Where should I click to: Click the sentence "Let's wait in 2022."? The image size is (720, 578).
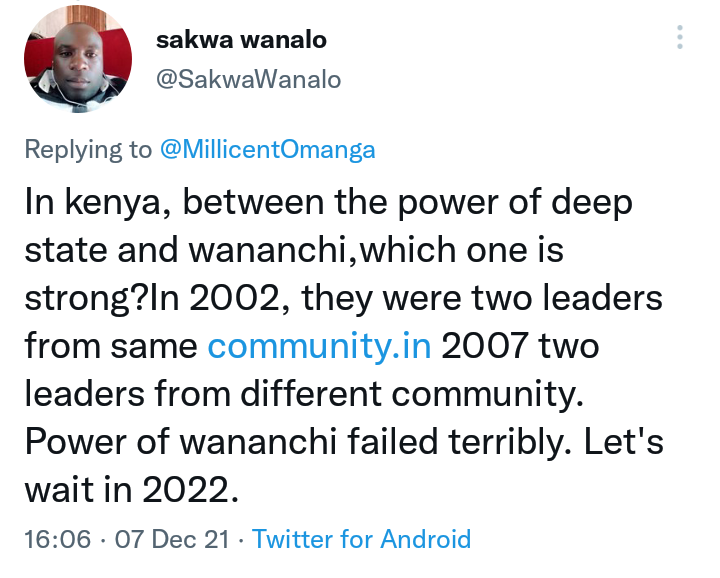point(344,466)
